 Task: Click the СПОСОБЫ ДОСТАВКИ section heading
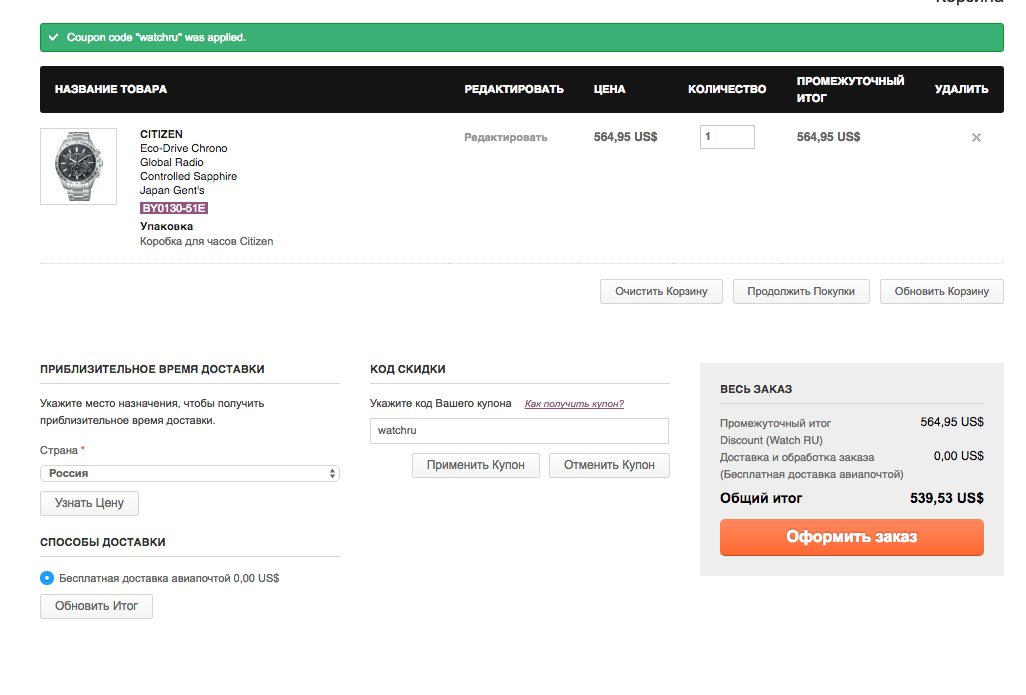pos(103,542)
